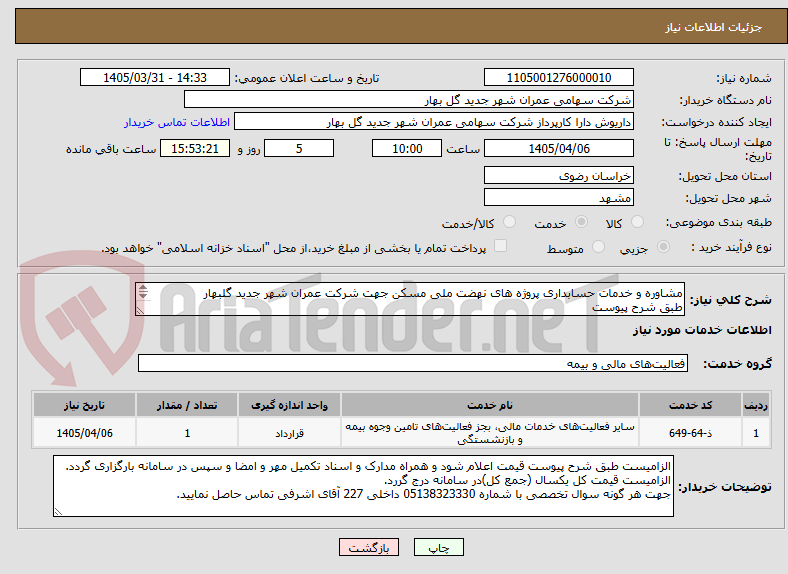Click the شهر محل تحویل field مشهد

coord(558,197)
